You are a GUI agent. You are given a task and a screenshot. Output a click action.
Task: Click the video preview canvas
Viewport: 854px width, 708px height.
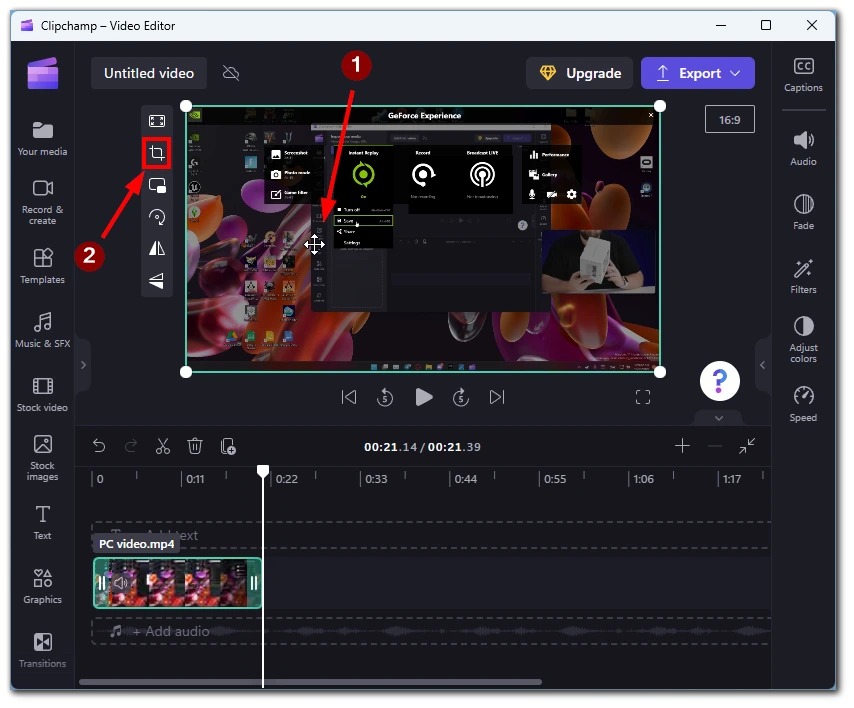click(423, 239)
